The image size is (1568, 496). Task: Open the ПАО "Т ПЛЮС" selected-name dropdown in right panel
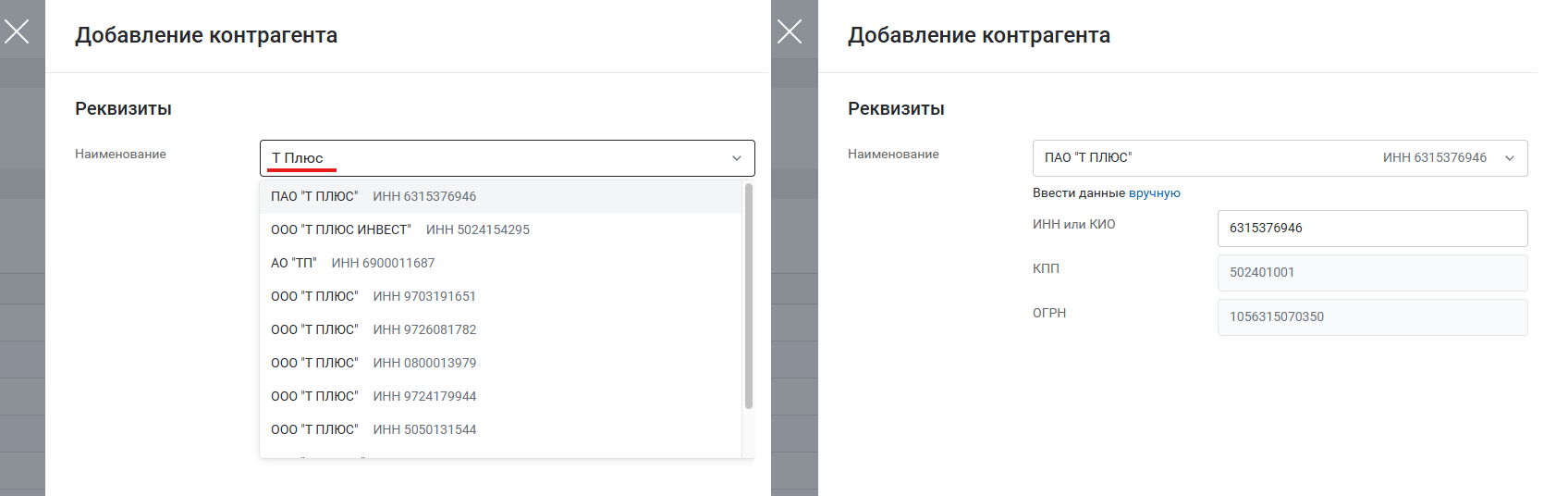[1280, 158]
